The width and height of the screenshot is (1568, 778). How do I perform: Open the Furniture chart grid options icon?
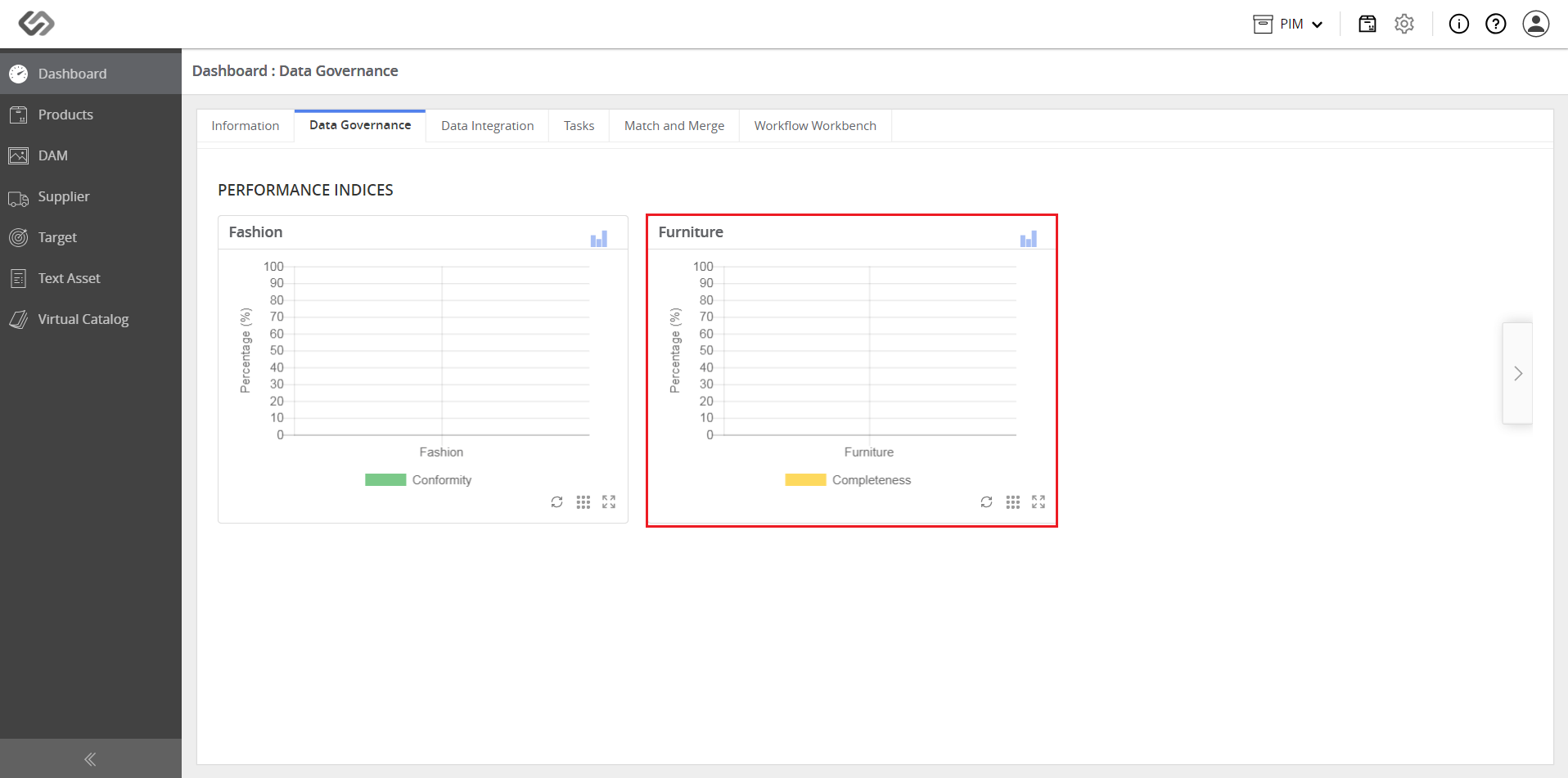1013,502
